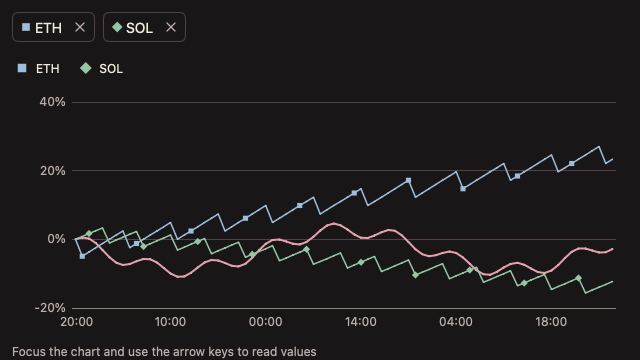
Task: Click the chart focus instructions text
Action: [x=164, y=352]
